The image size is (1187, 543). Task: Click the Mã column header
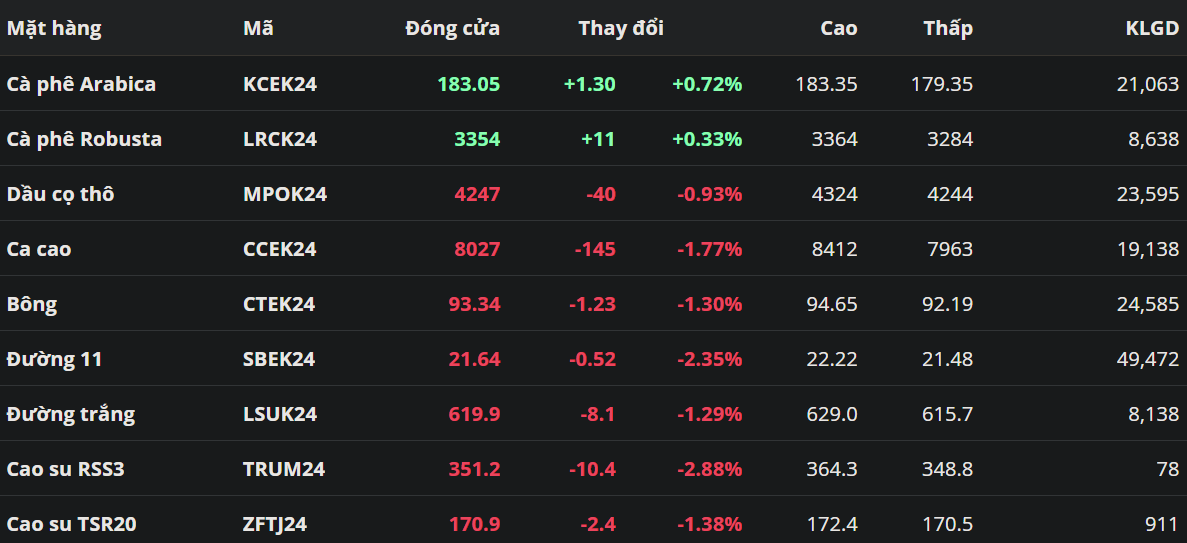(258, 28)
